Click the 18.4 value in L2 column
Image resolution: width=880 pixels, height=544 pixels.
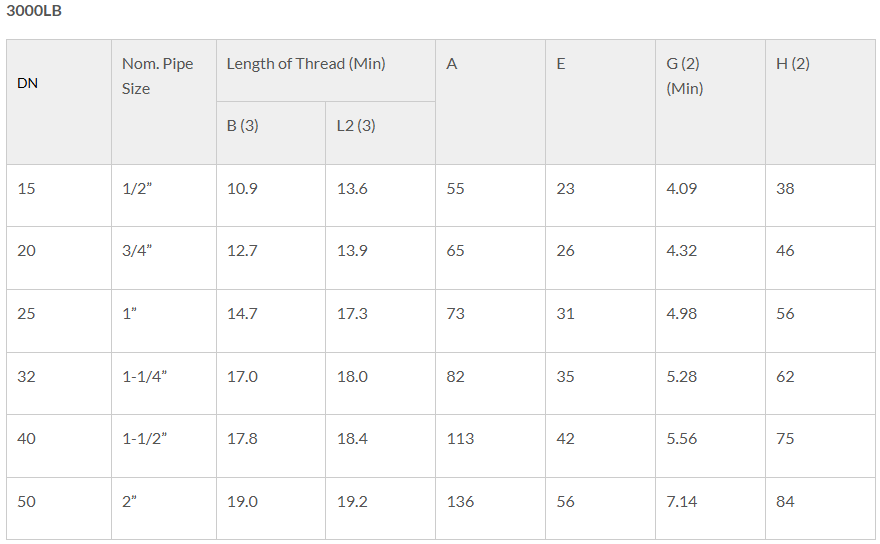coord(381,446)
